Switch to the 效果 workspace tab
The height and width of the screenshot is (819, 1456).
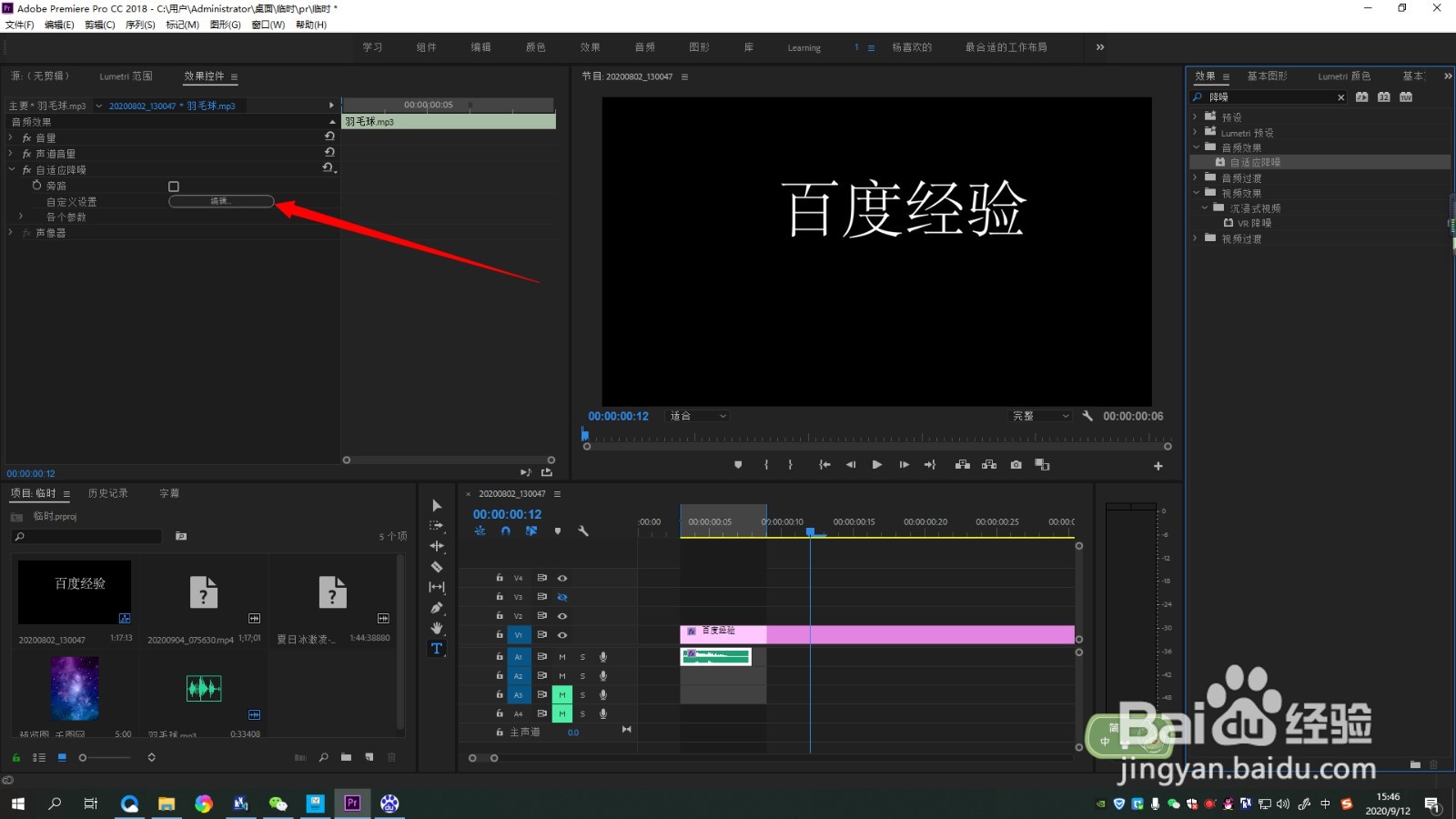[x=590, y=47]
